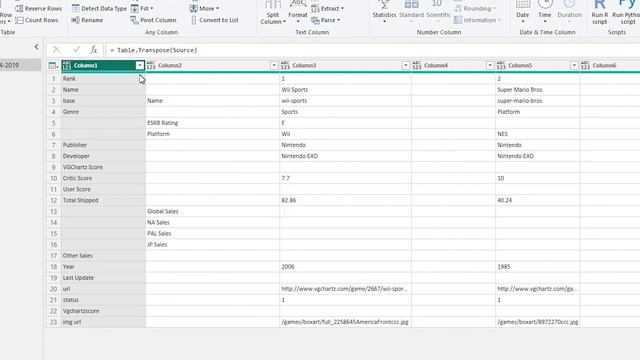
Task: Open the Column5 filter dropdown
Action: (574, 65)
